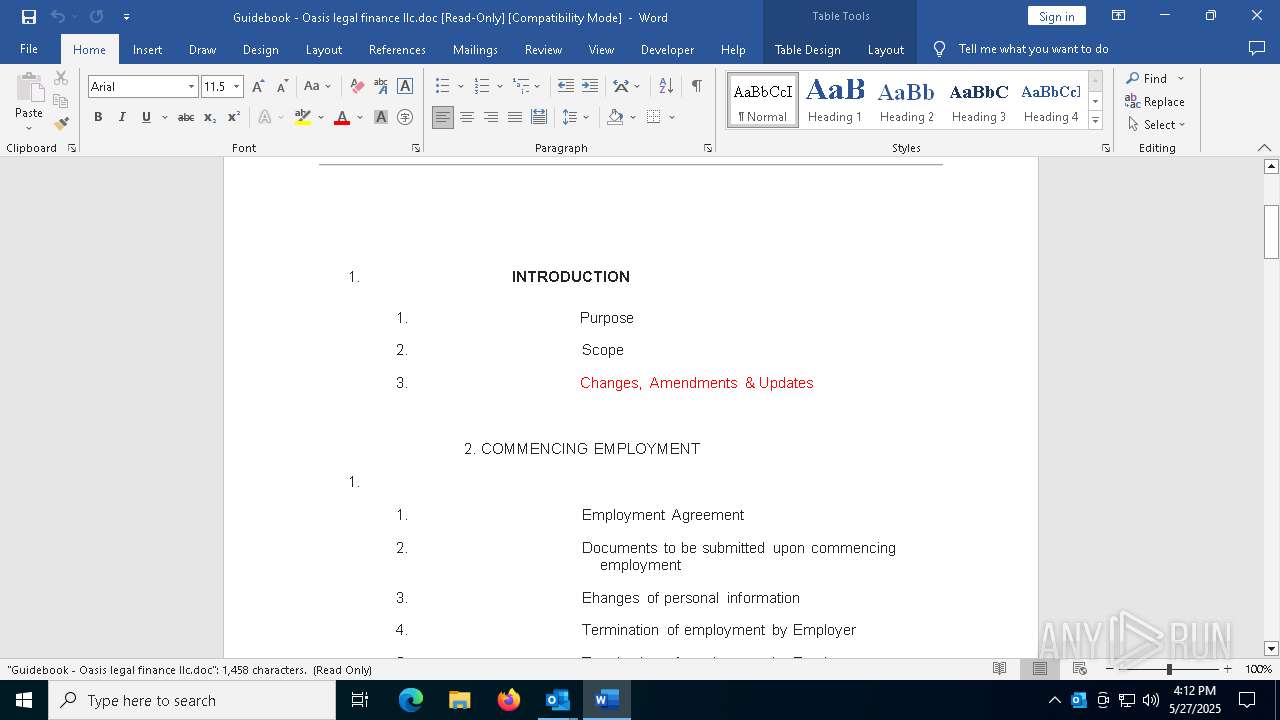Click the Windows taskbar search box
The image size is (1280, 720).
pos(192,700)
